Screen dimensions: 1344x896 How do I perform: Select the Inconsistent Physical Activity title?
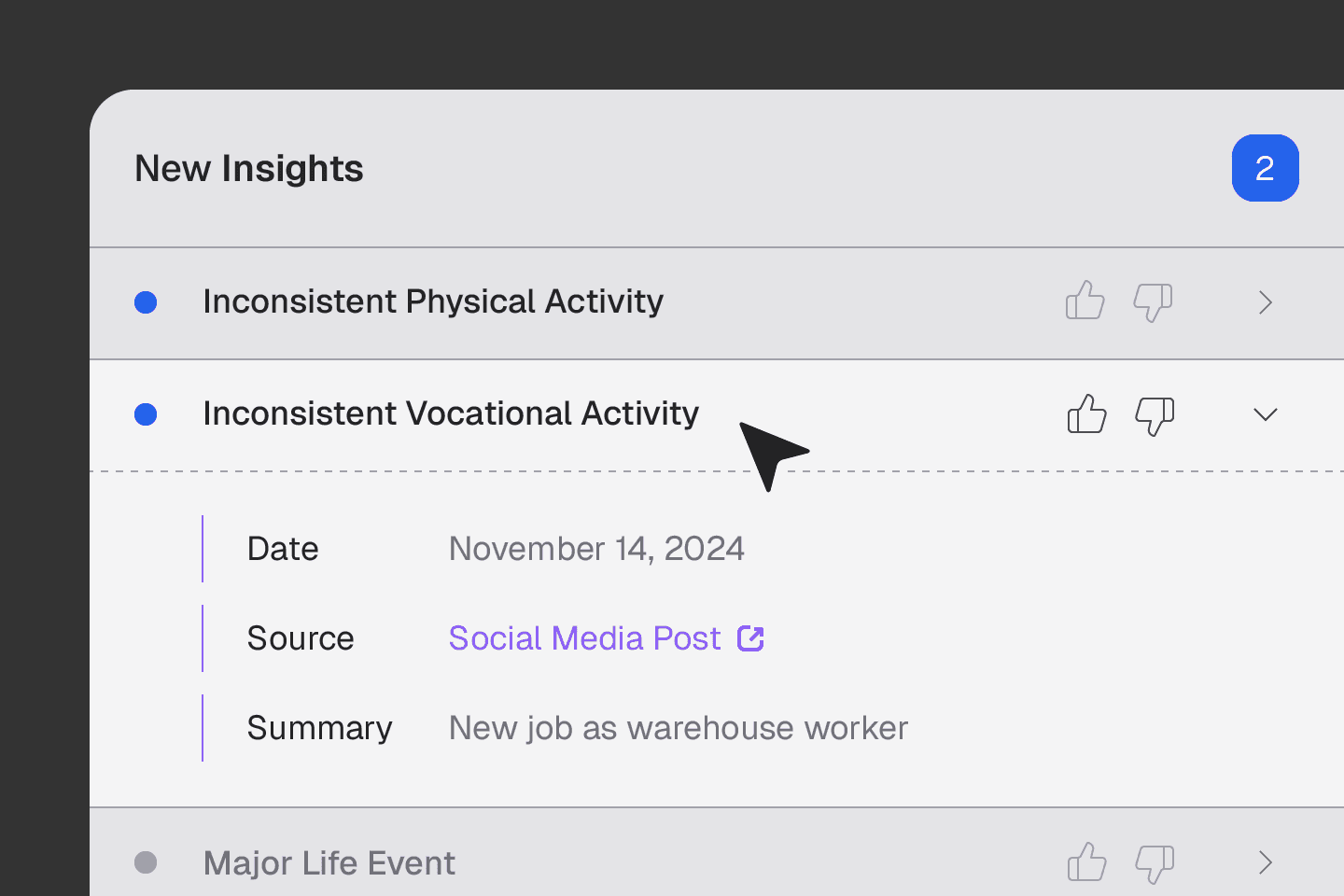click(x=432, y=301)
